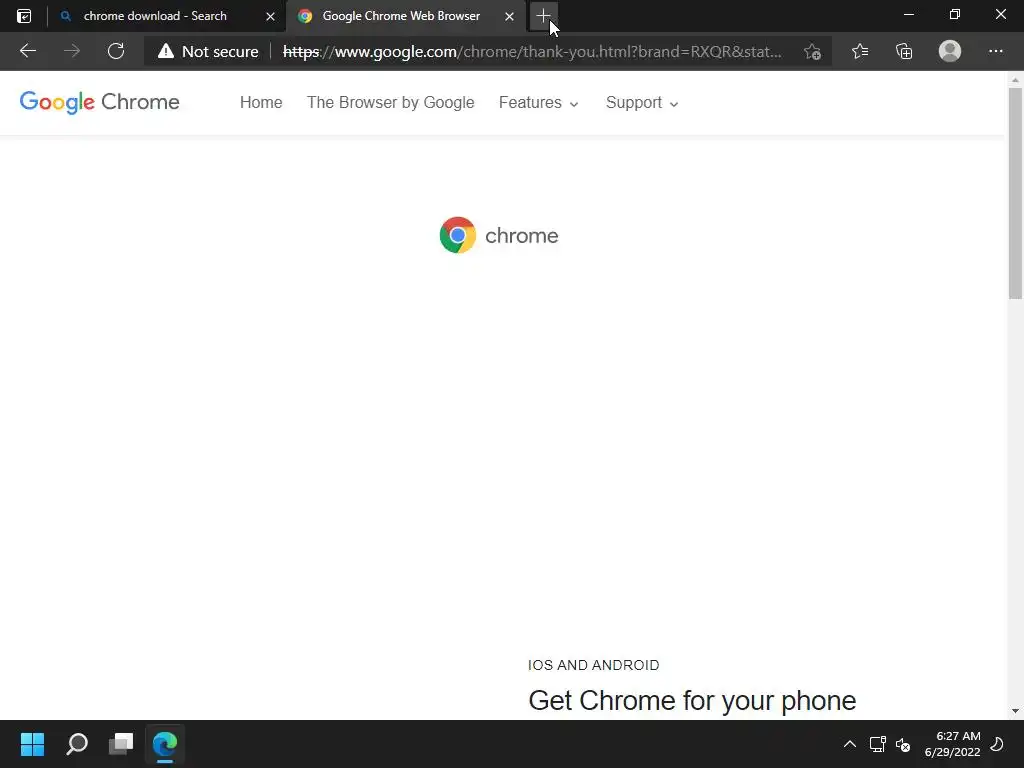The height and width of the screenshot is (768, 1024).
Task: Click the chrome logo in the page center
Action: point(499,235)
